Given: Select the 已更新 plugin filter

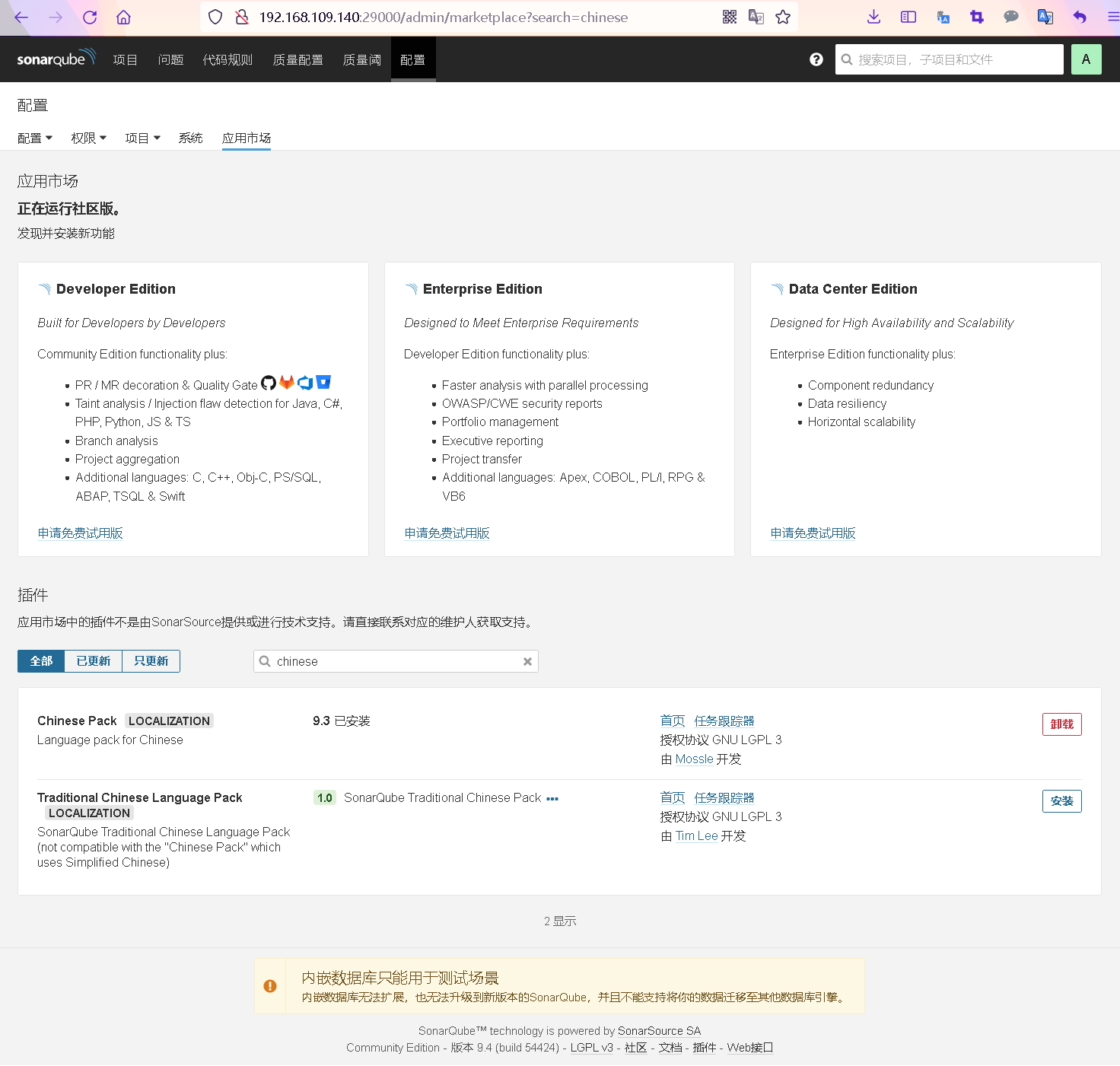Looking at the screenshot, I should 94,661.
